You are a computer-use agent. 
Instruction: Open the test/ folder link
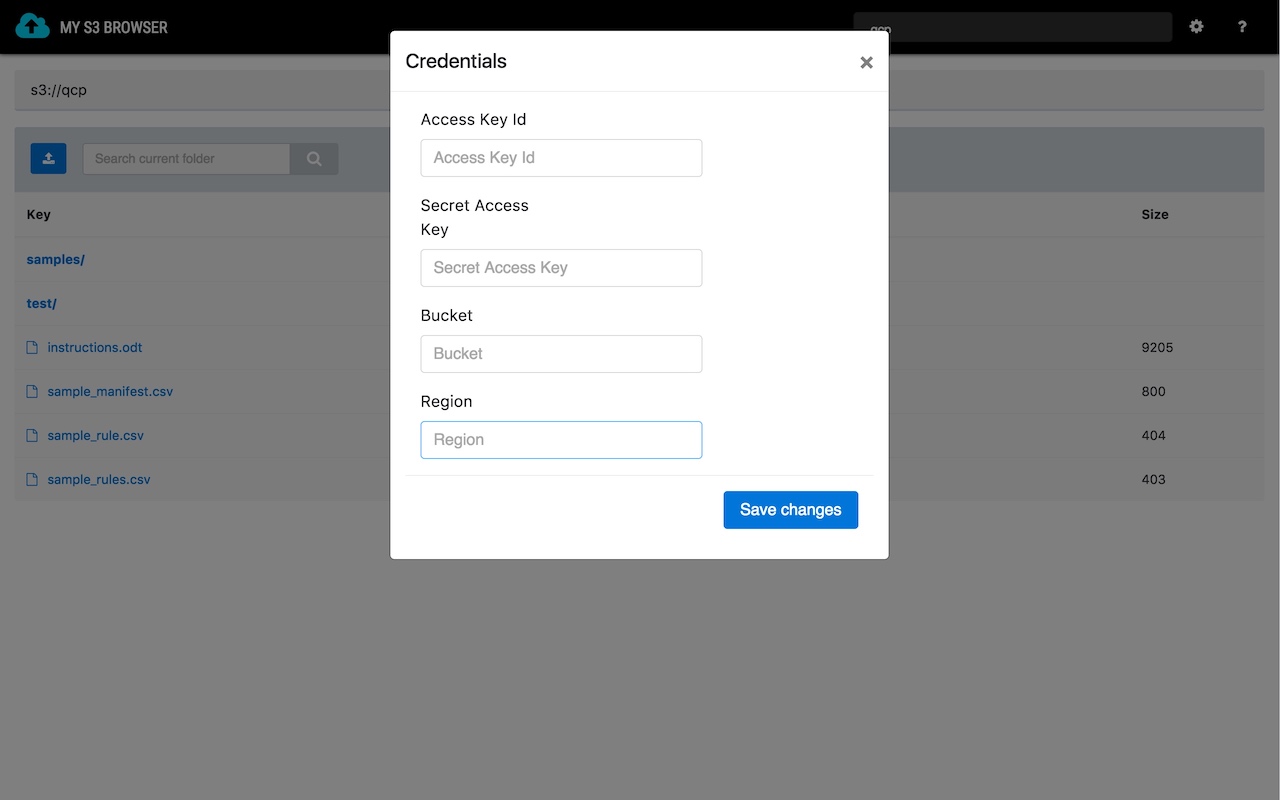42,304
